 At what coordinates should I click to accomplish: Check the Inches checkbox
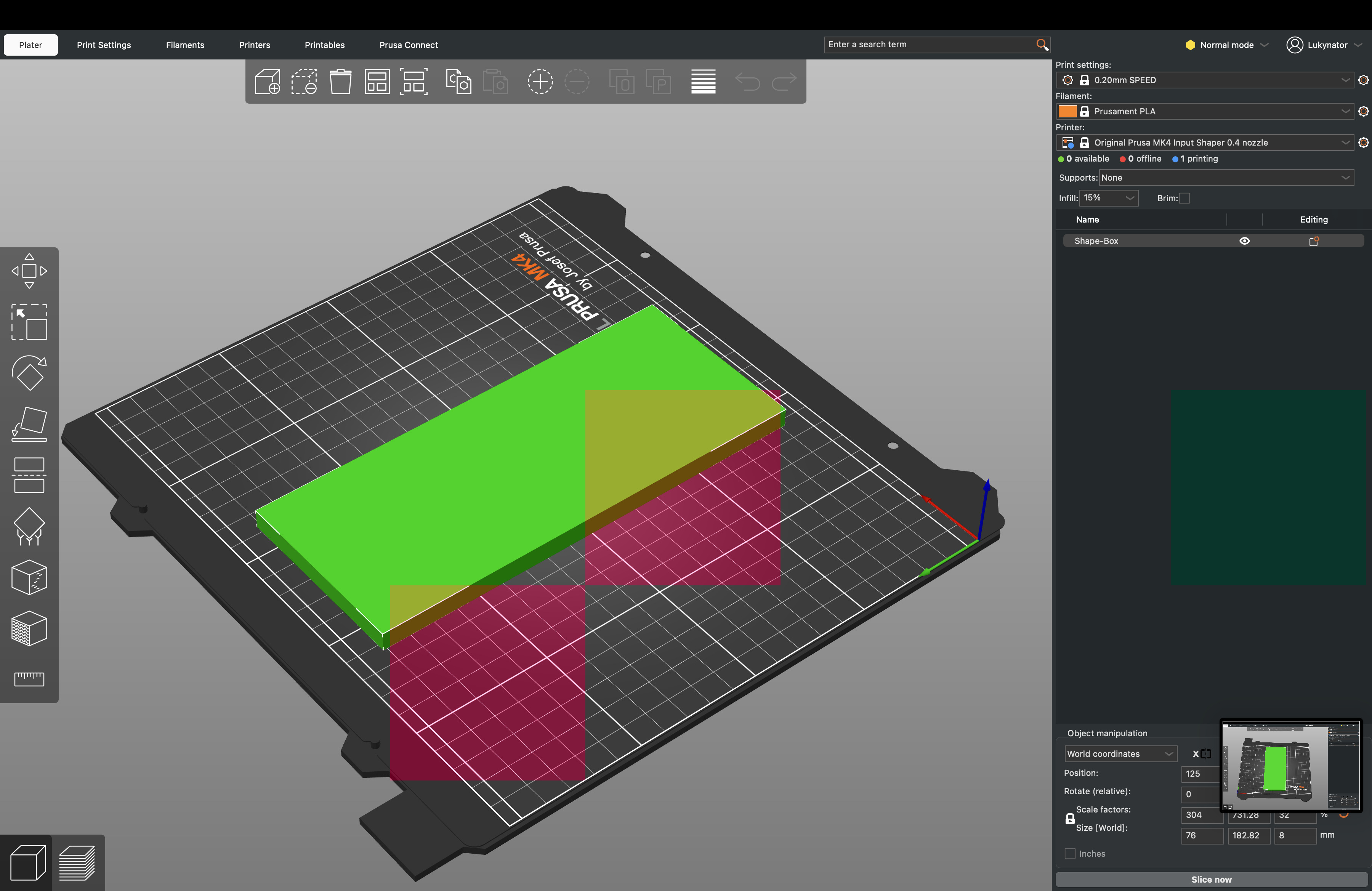(1070, 854)
